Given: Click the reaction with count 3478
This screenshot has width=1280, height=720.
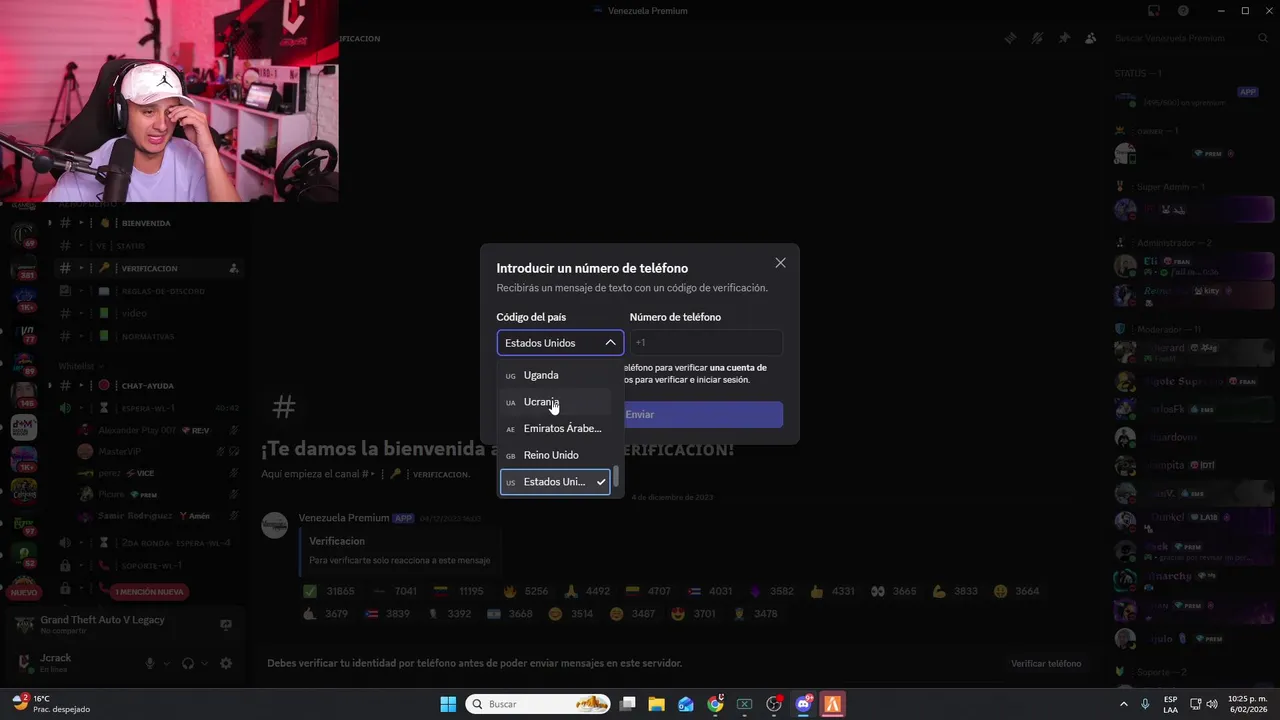Looking at the screenshot, I should tap(757, 613).
